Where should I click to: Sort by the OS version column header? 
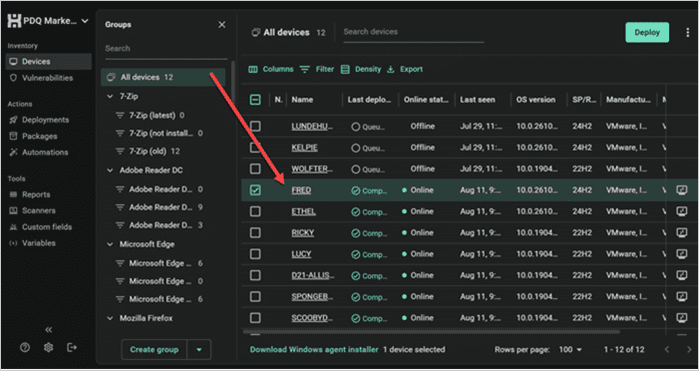(536, 100)
